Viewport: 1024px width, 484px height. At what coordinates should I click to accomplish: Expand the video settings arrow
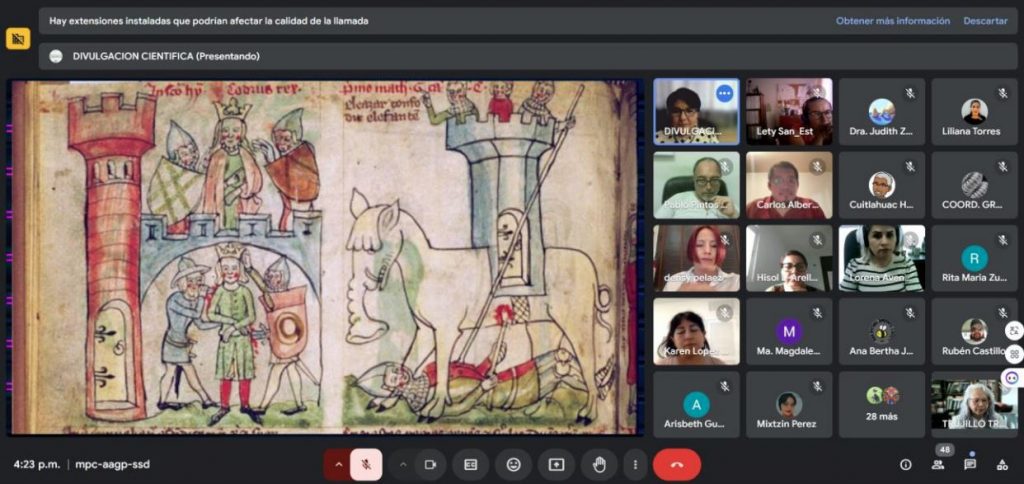[404, 464]
